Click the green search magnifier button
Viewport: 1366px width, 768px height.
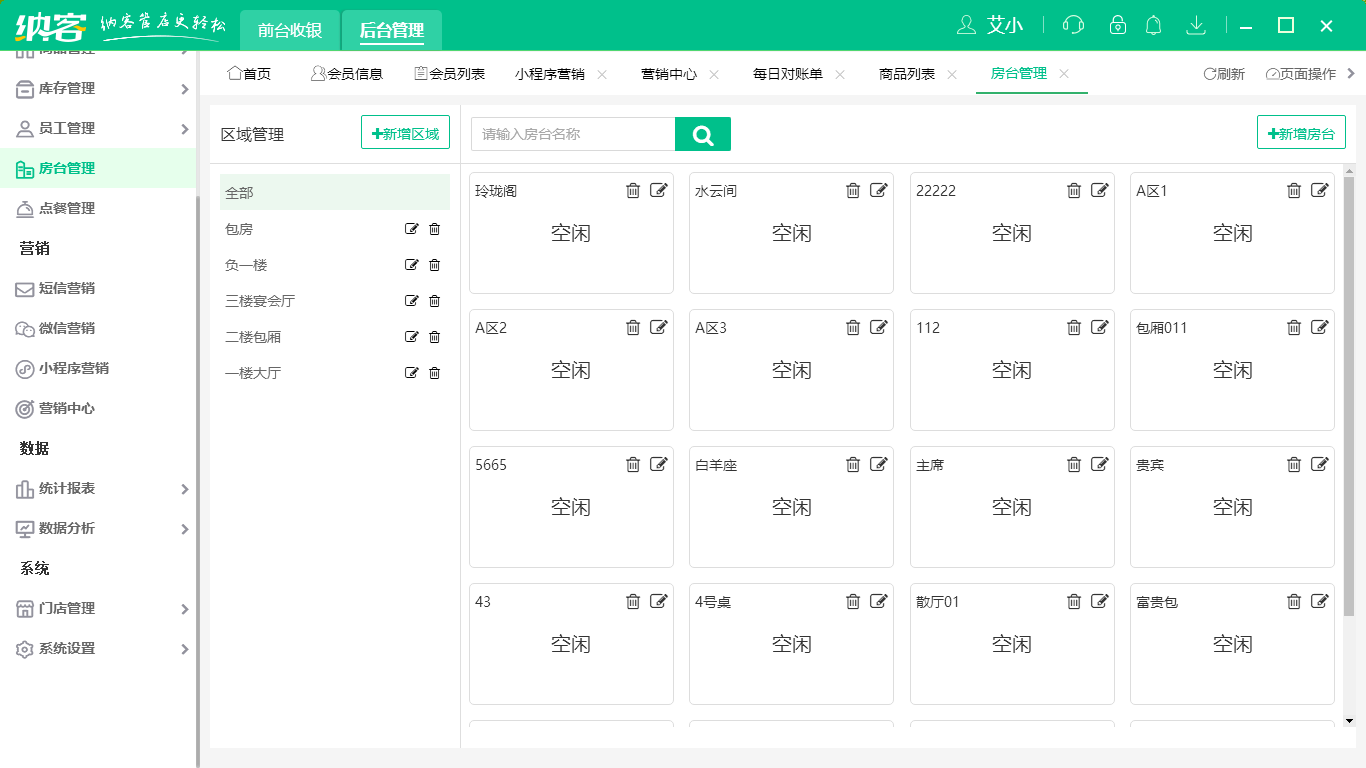click(x=703, y=133)
